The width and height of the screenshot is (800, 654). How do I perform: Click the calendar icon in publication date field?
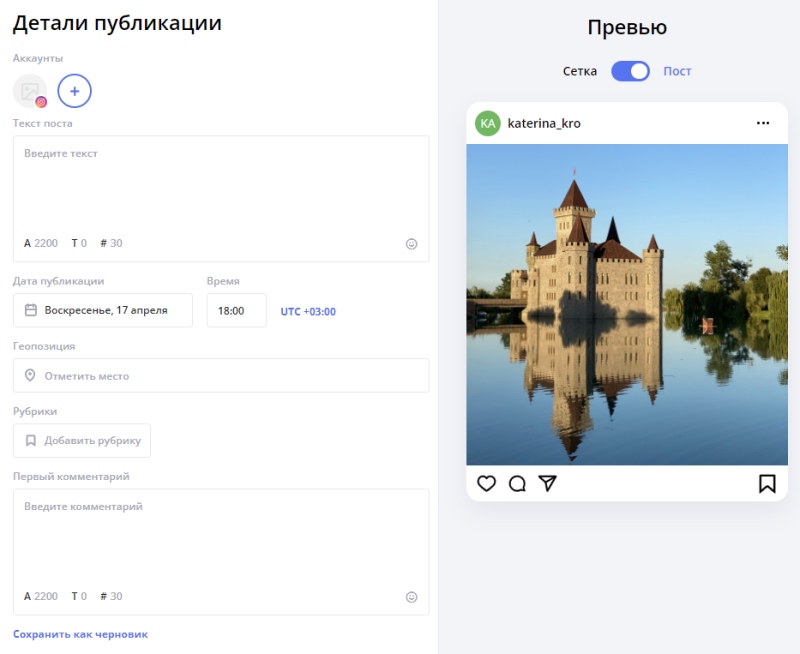coord(33,310)
